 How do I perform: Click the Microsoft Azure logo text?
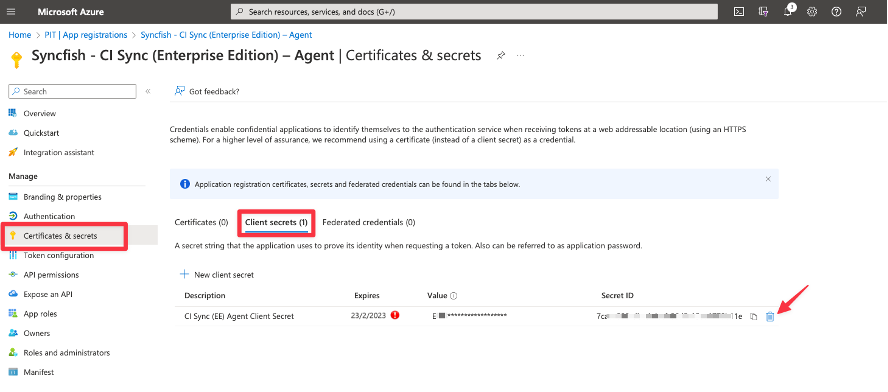(71, 11)
